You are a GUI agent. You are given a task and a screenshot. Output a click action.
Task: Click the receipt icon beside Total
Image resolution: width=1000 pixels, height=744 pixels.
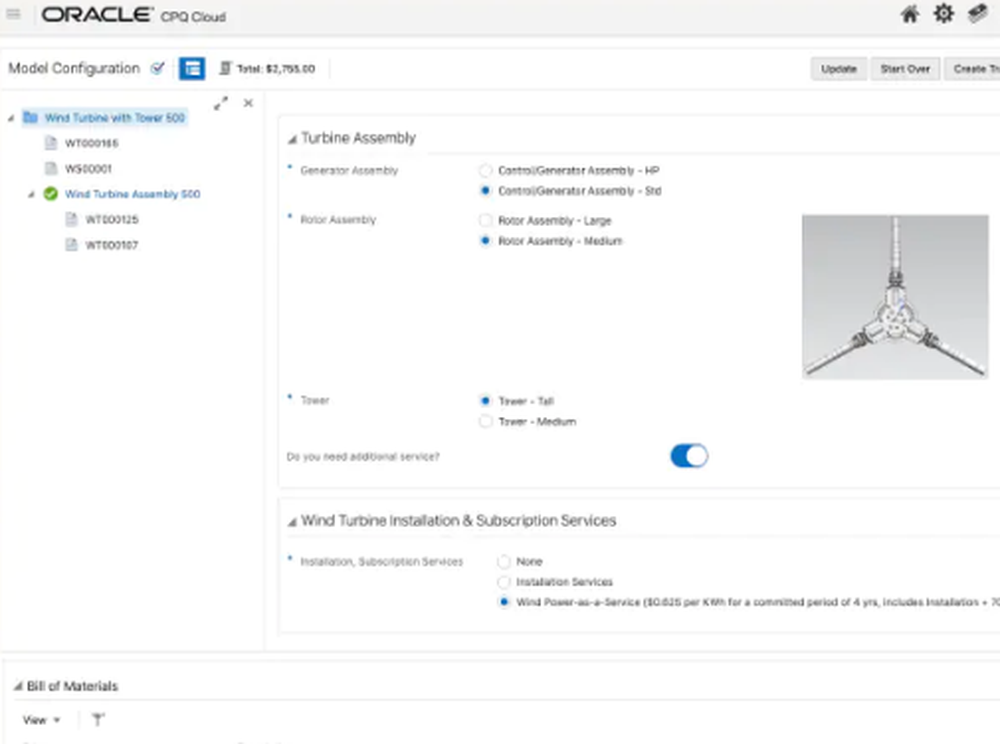(x=225, y=68)
